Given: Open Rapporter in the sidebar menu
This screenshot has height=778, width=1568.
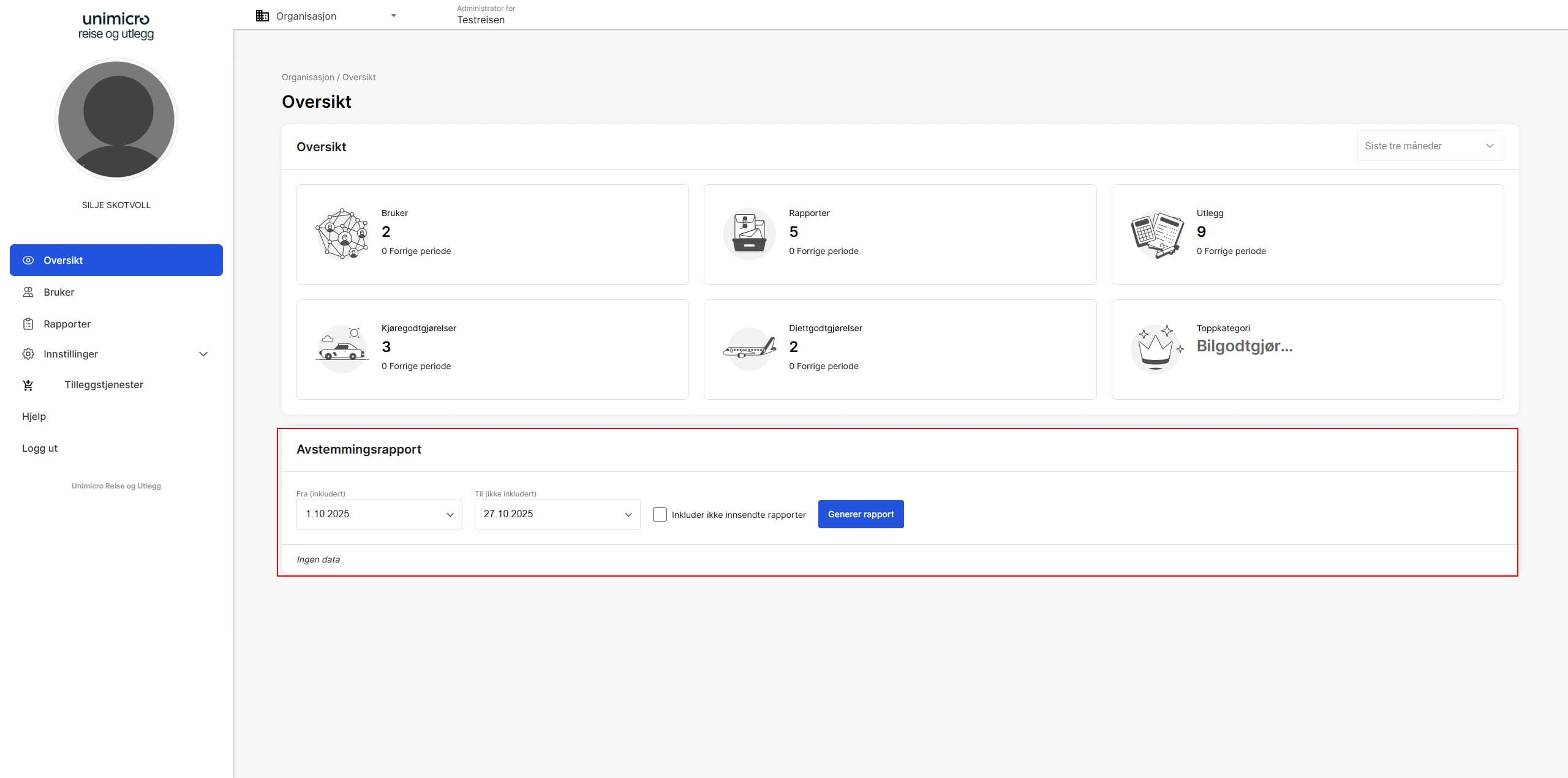Looking at the screenshot, I should (x=67, y=324).
